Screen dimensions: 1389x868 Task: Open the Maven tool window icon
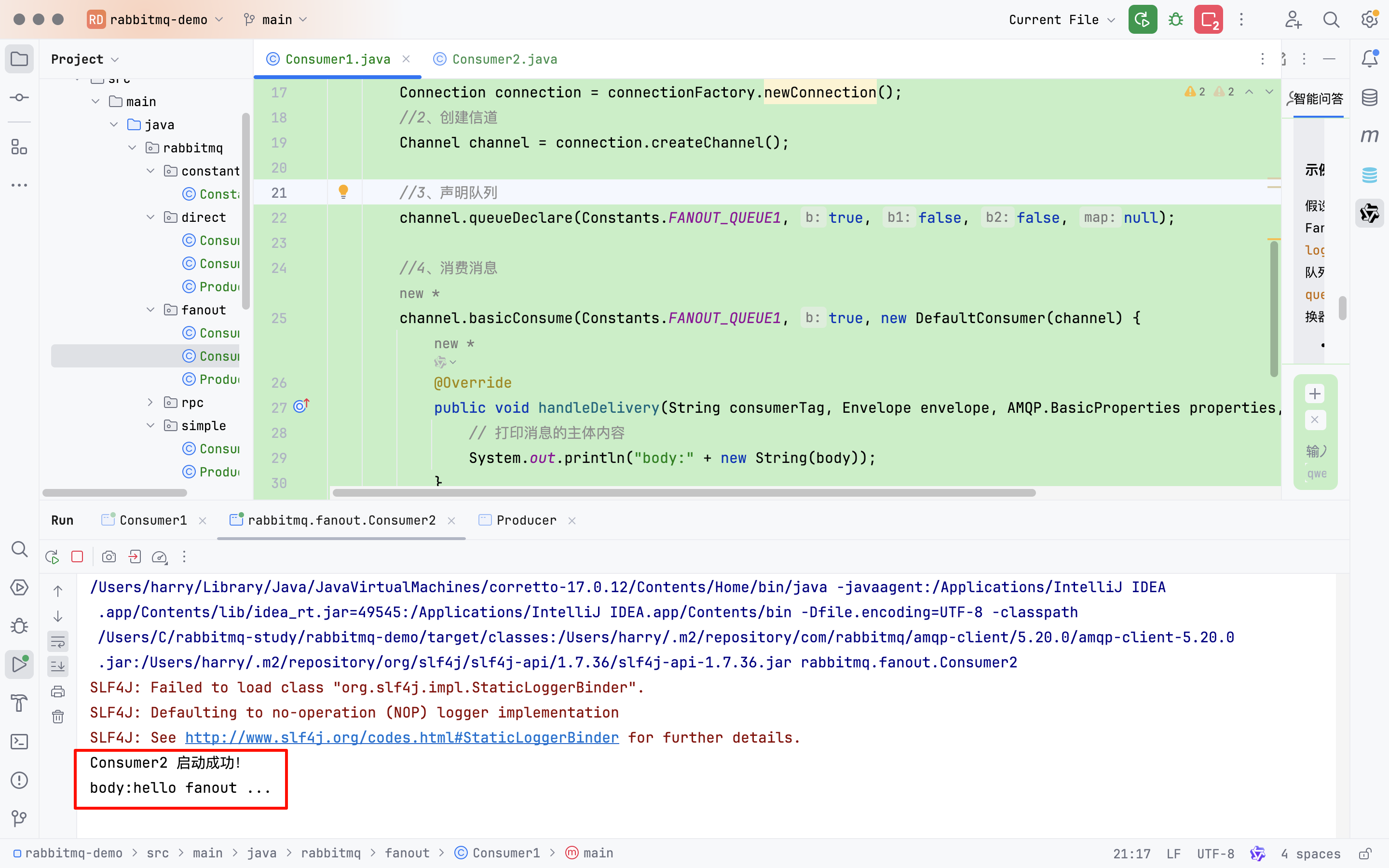[1370, 136]
